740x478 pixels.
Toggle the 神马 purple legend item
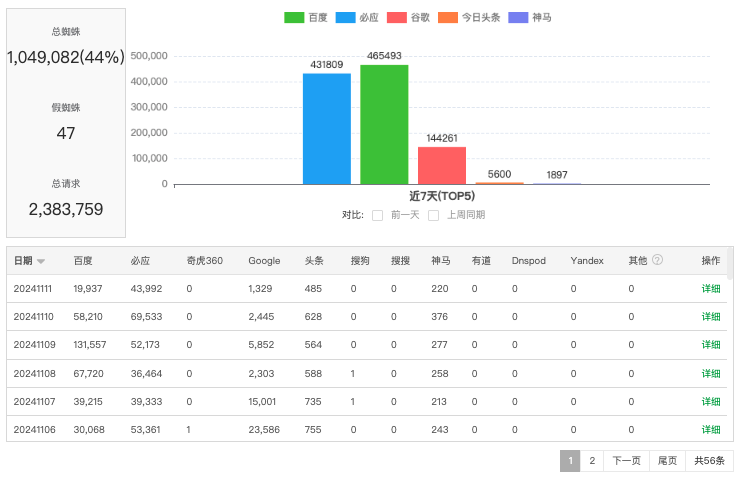(530, 18)
